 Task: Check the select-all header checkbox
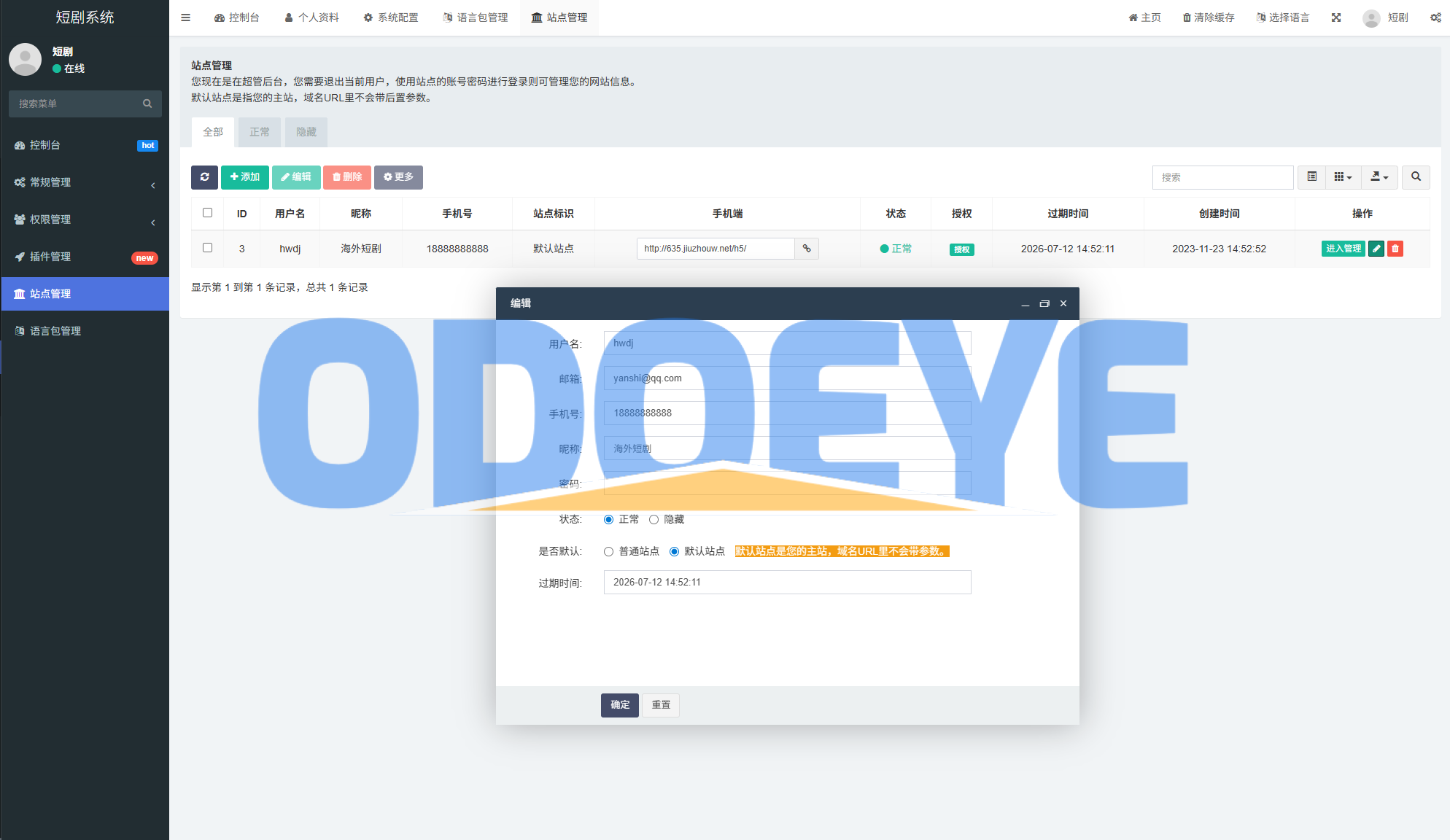click(x=208, y=213)
